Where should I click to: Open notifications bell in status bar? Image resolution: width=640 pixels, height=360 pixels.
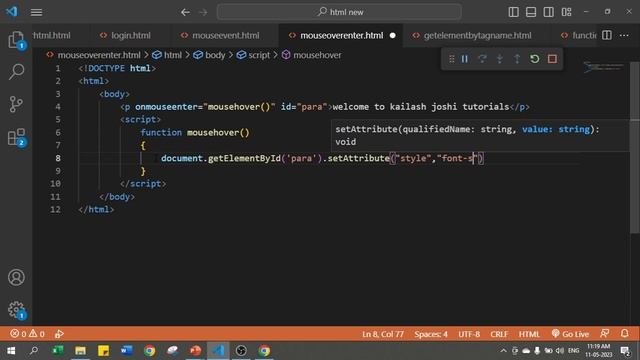coord(624,333)
